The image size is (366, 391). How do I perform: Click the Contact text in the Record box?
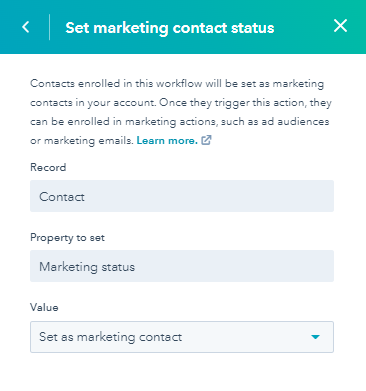[x=62, y=197]
